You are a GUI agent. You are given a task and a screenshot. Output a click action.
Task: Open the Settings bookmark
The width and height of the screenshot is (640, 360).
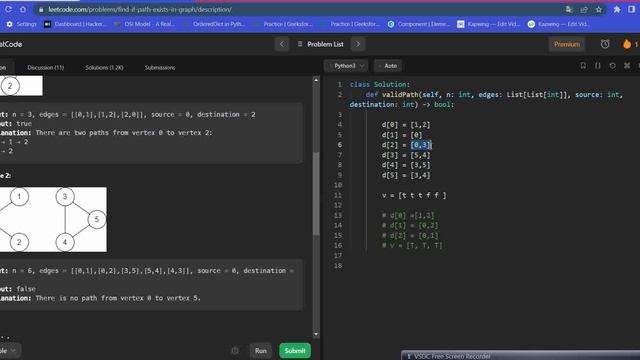coord(22,24)
